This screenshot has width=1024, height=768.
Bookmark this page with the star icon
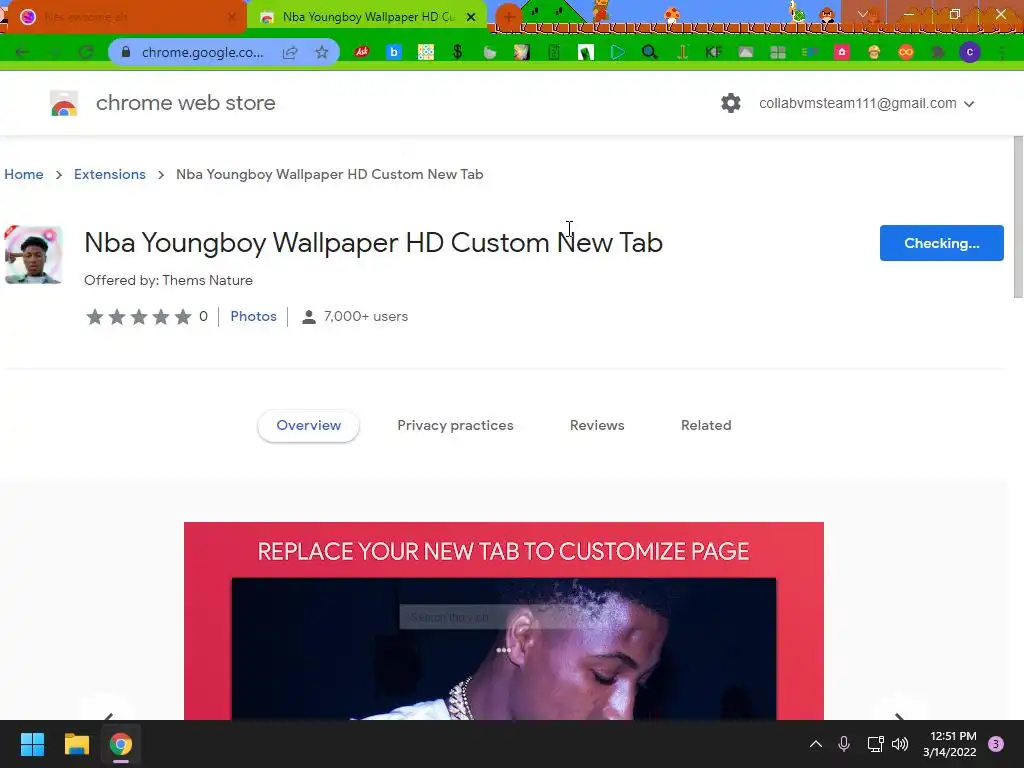(x=321, y=52)
